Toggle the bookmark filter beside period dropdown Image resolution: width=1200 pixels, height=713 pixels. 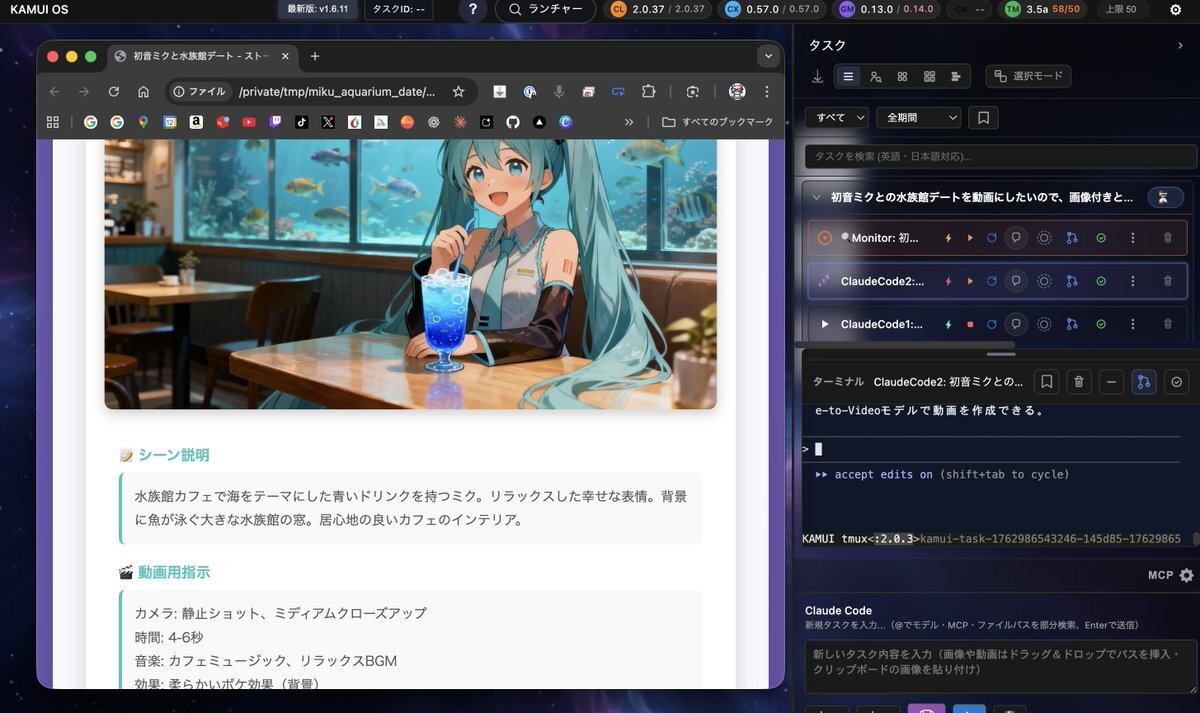(983, 118)
